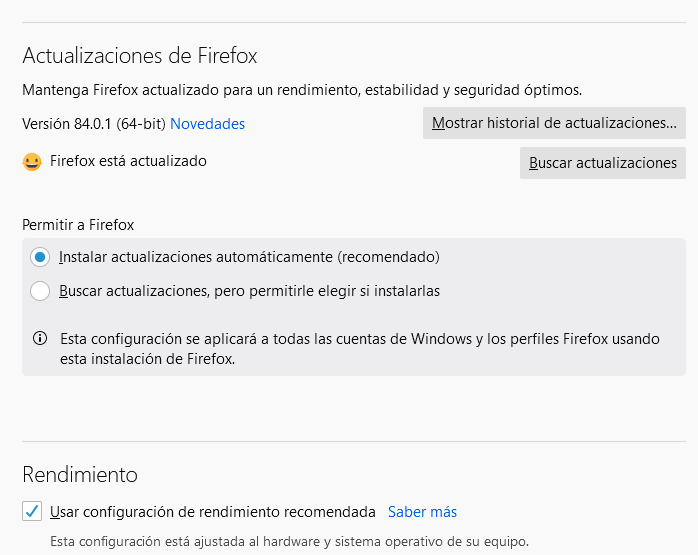This screenshot has width=698, height=555.
Task: Click the Mantenga Firefox actualizado description text
Action: point(302,90)
